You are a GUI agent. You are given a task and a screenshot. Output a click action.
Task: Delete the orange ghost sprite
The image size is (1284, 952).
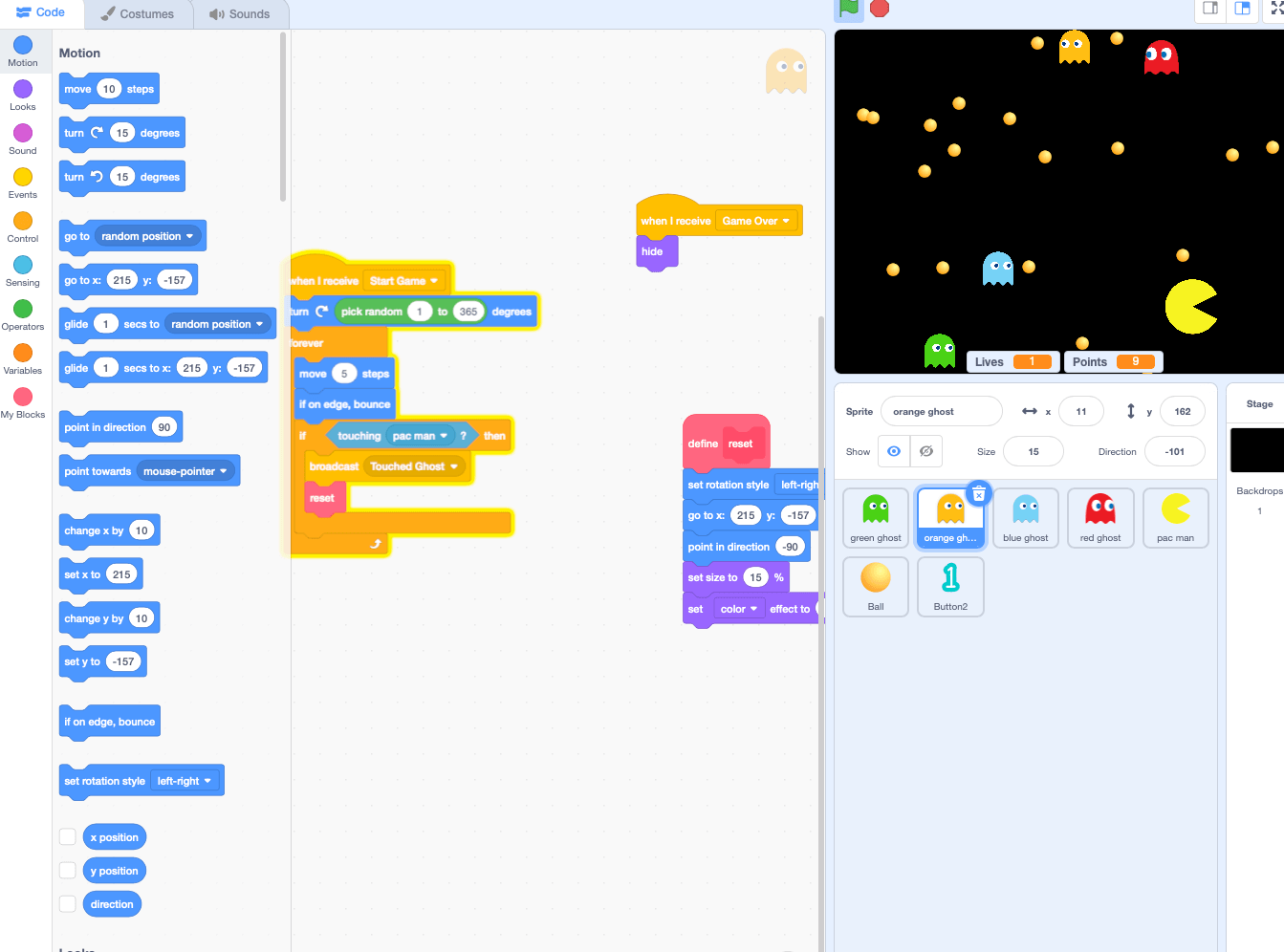[978, 493]
